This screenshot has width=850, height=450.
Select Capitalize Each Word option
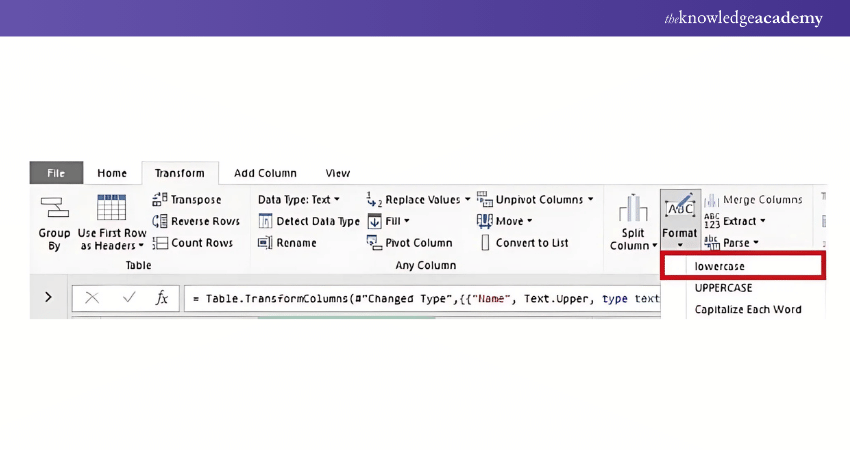click(x=748, y=309)
